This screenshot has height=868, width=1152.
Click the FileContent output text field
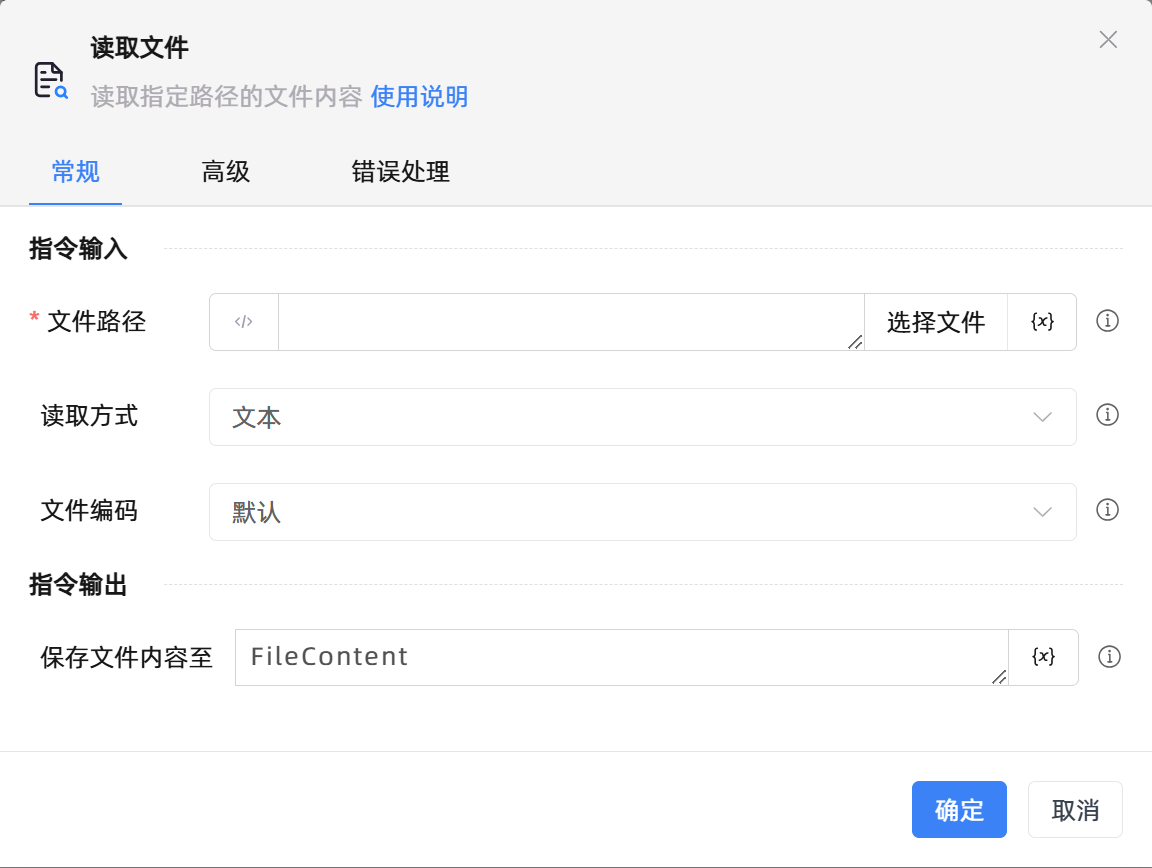click(620, 657)
